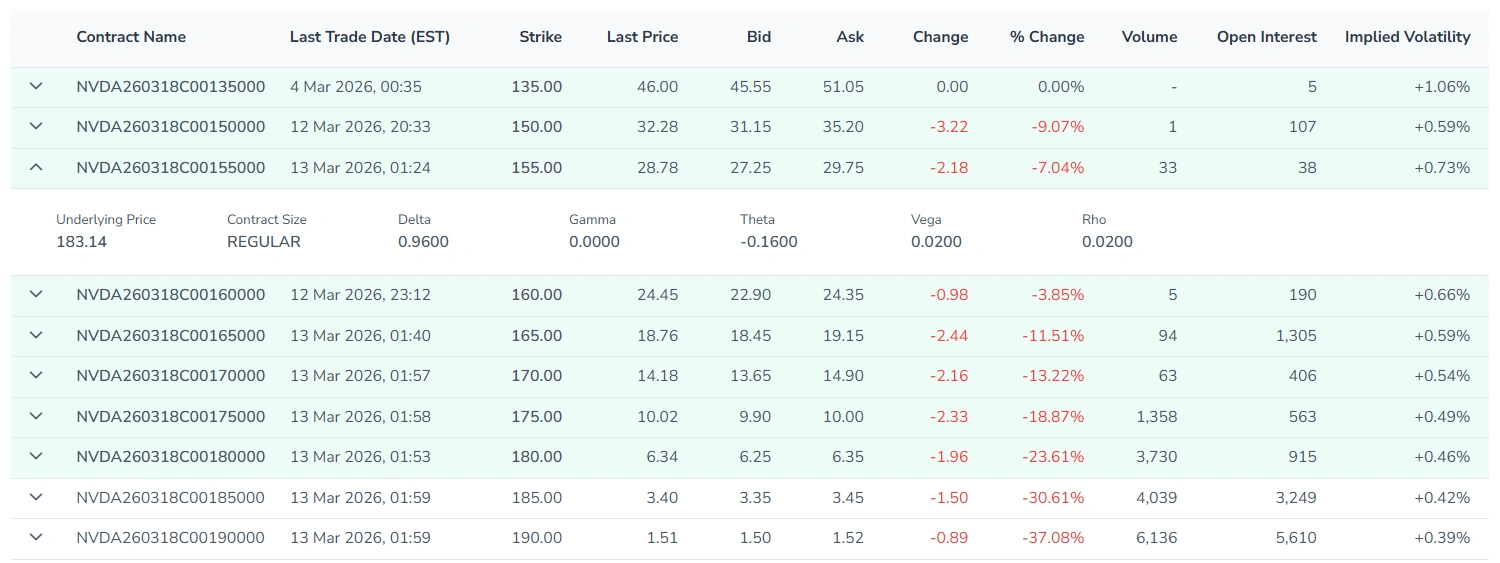
Task: Click the % Change column header
Action: (x=1047, y=37)
